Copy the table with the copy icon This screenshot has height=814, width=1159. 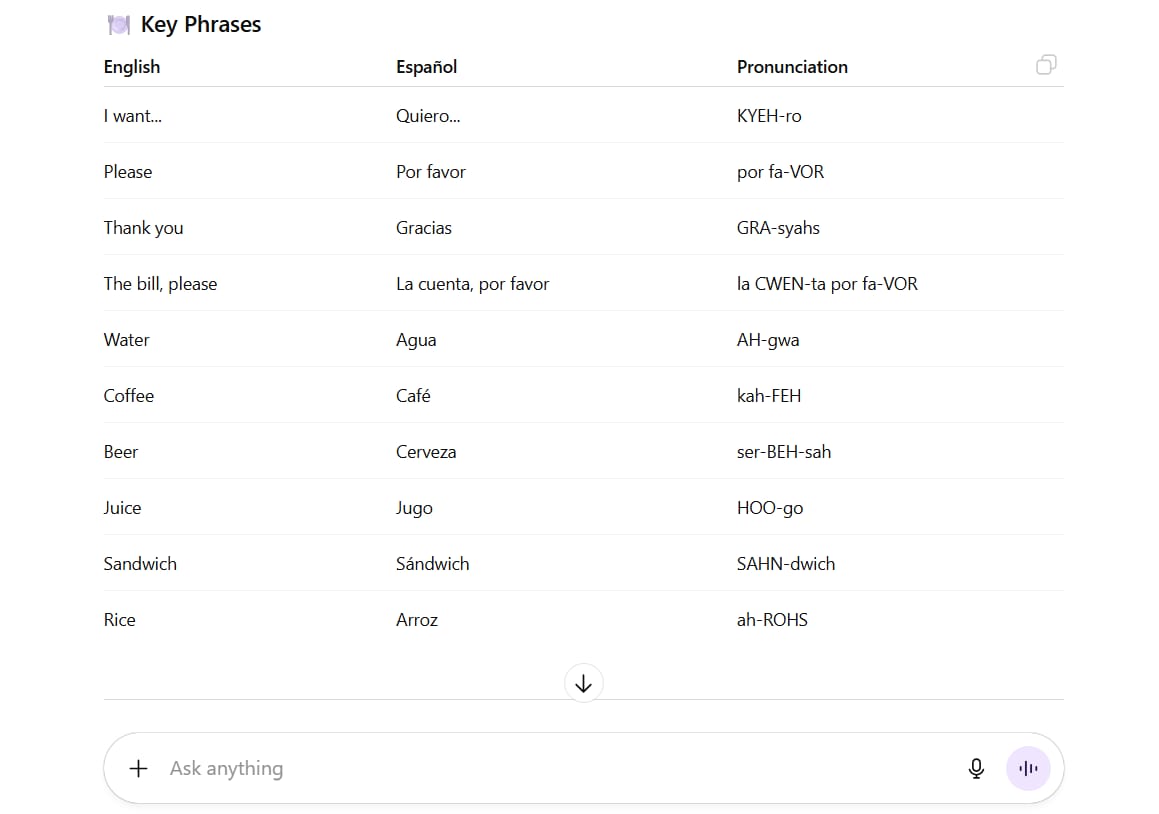[x=1046, y=65]
